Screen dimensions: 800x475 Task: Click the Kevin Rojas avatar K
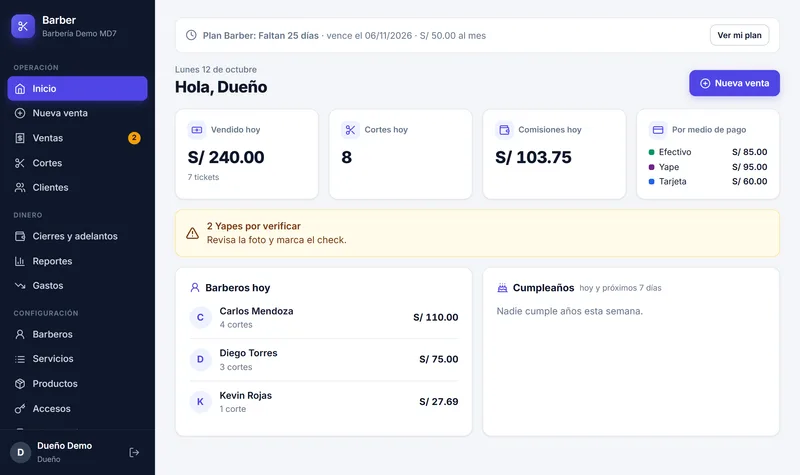click(x=201, y=402)
